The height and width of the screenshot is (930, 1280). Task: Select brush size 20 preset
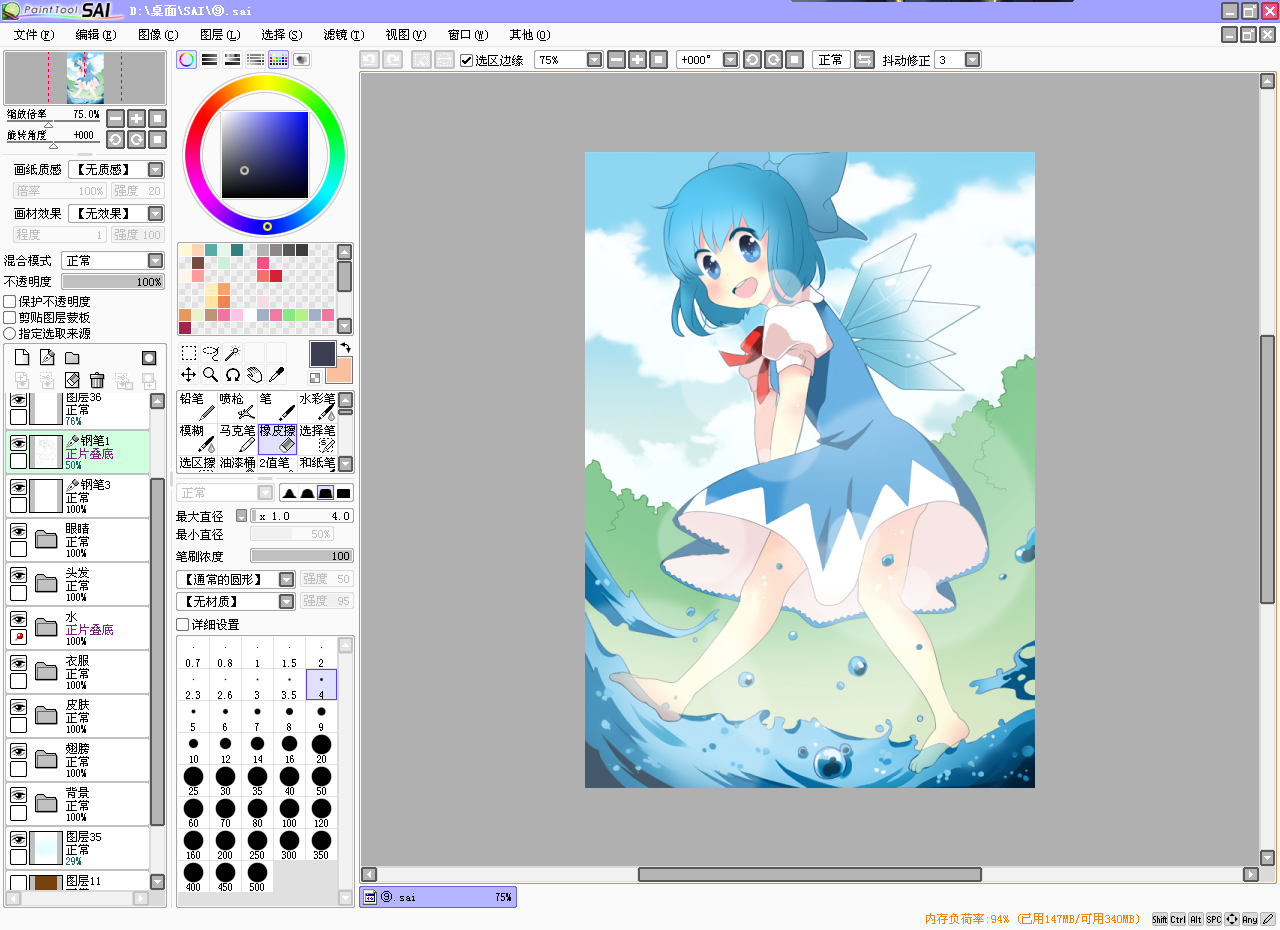click(x=321, y=749)
